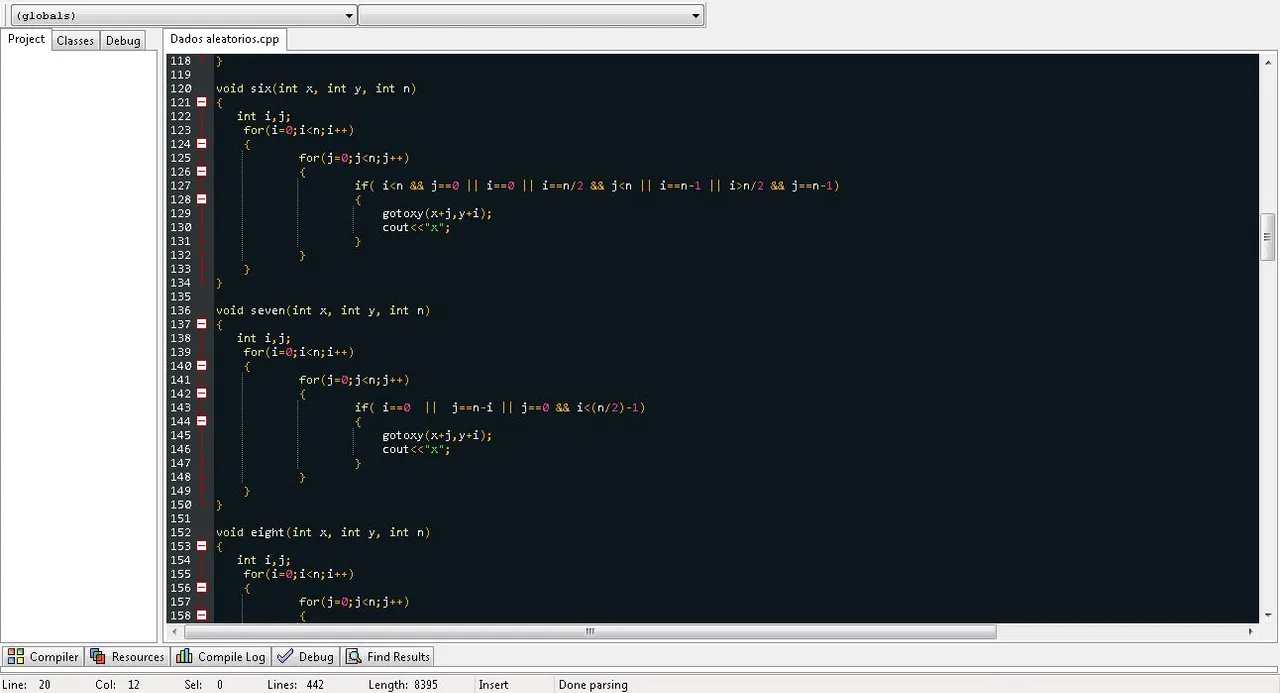This screenshot has height=693, width=1280.
Task: Click the horizontal scrollbar left arrow
Action: 176,631
